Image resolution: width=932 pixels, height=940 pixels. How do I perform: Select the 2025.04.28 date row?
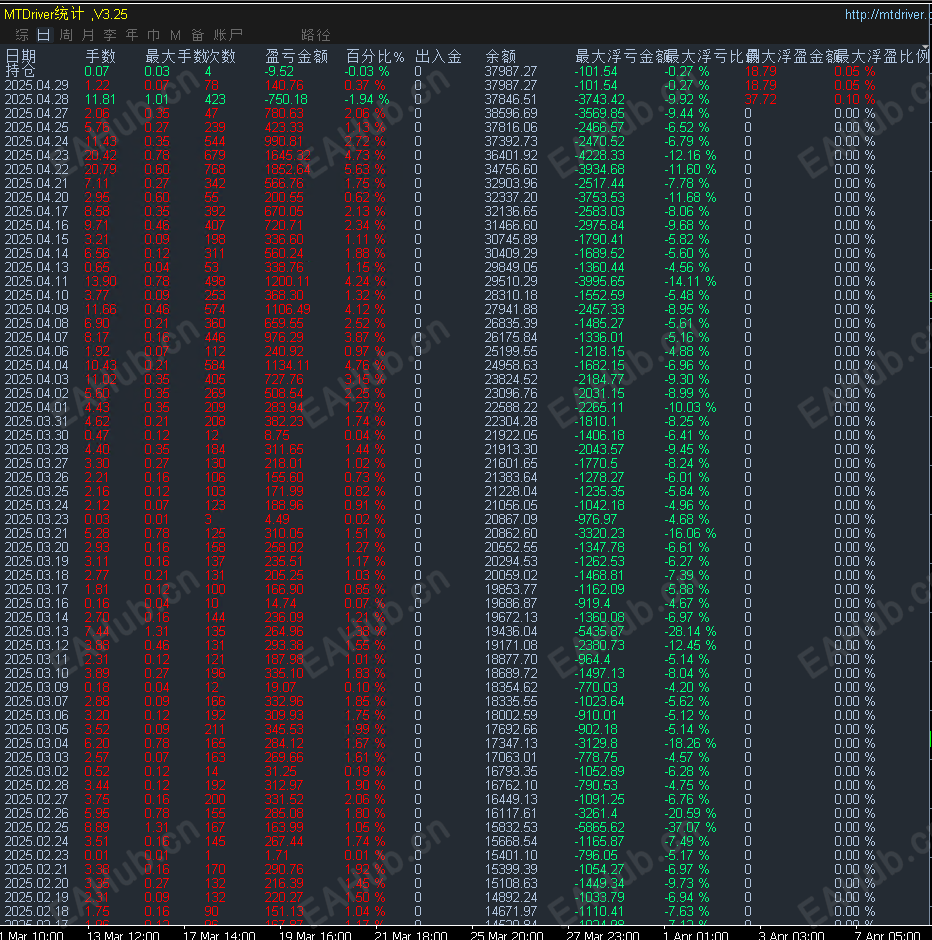[37, 99]
